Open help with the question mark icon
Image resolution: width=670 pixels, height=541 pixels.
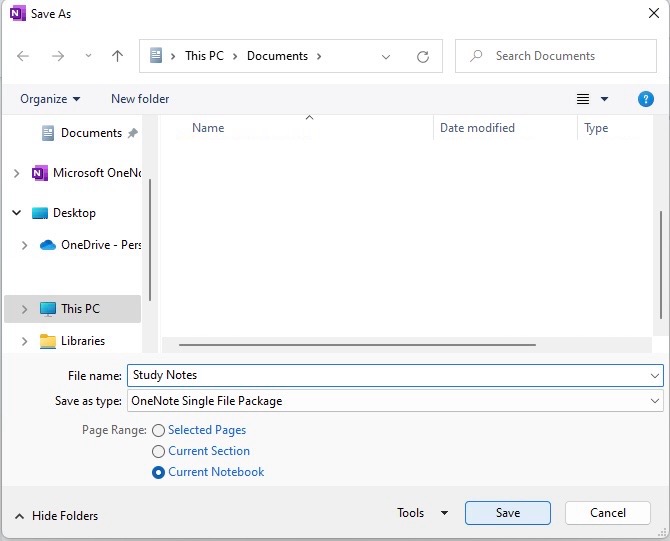[646, 99]
